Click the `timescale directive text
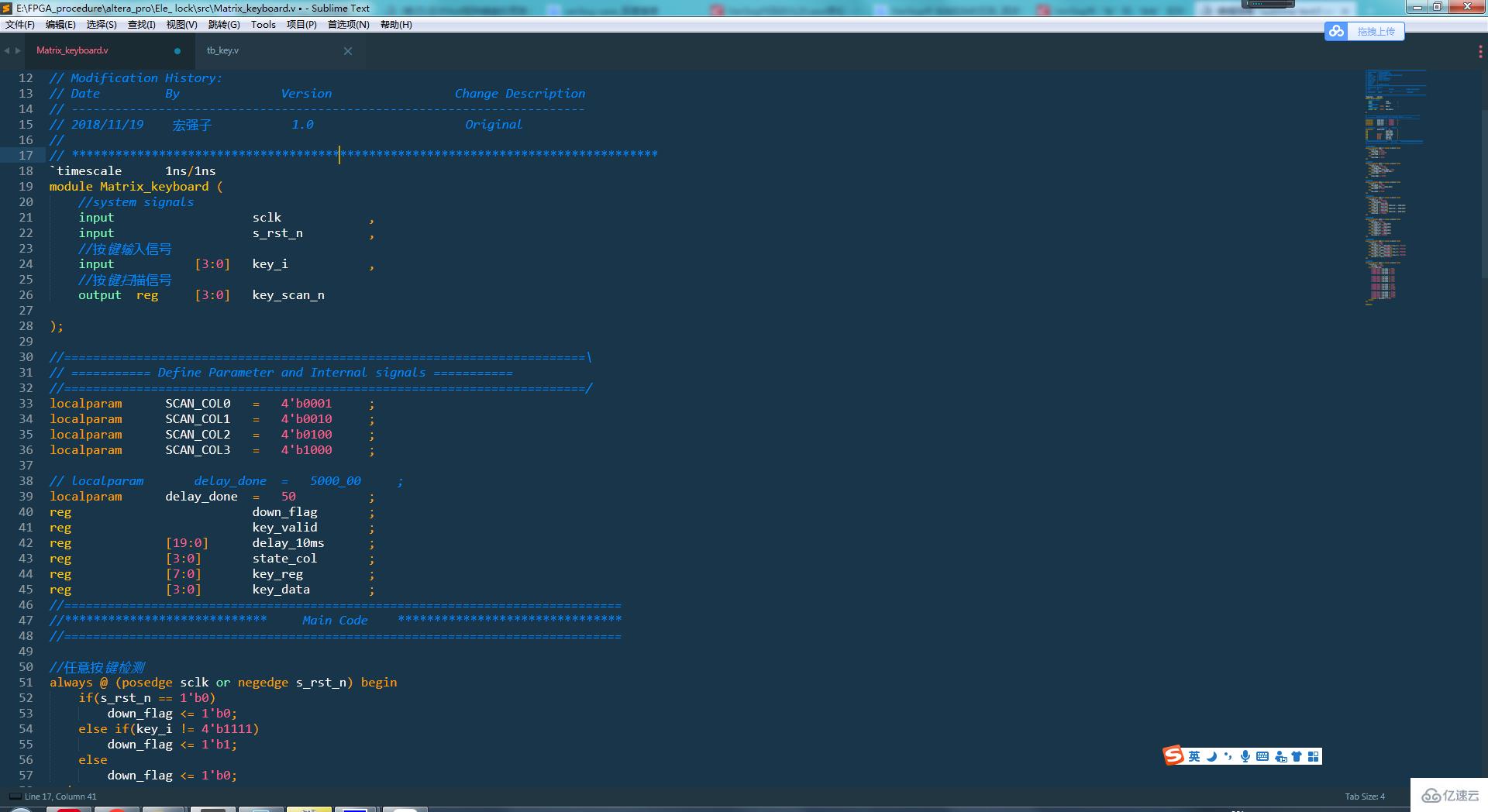1488x812 pixels. (x=86, y=170)
